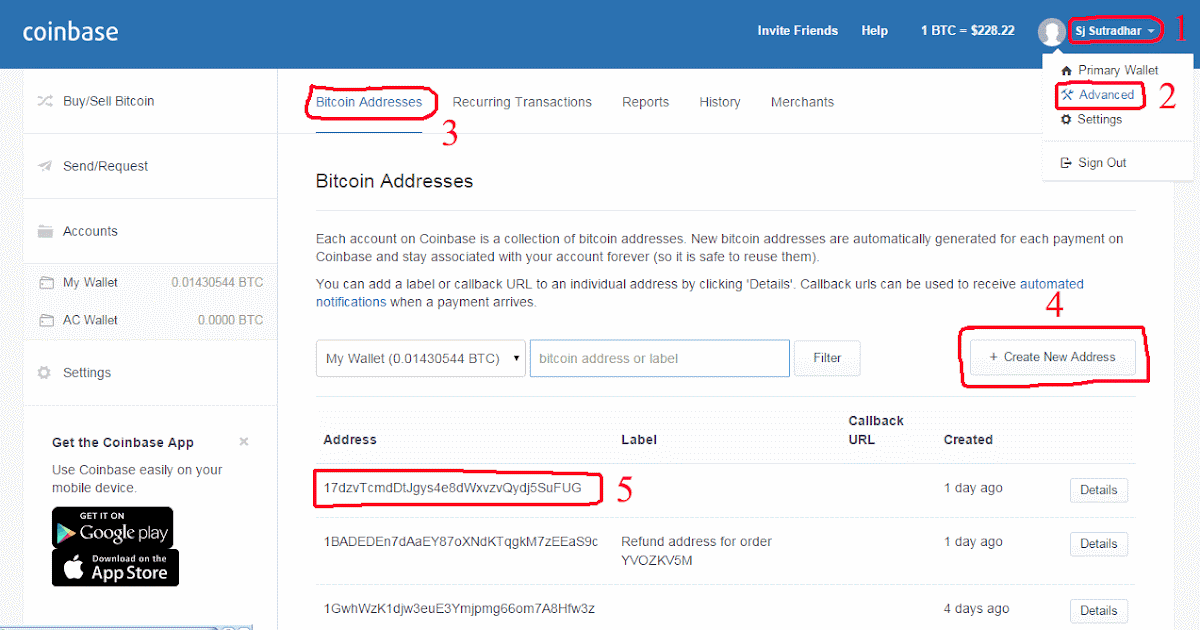This screenshot has width=1200, height=630.
Task: Open the Get it on Google Play badge
Action: click(112, 527)
